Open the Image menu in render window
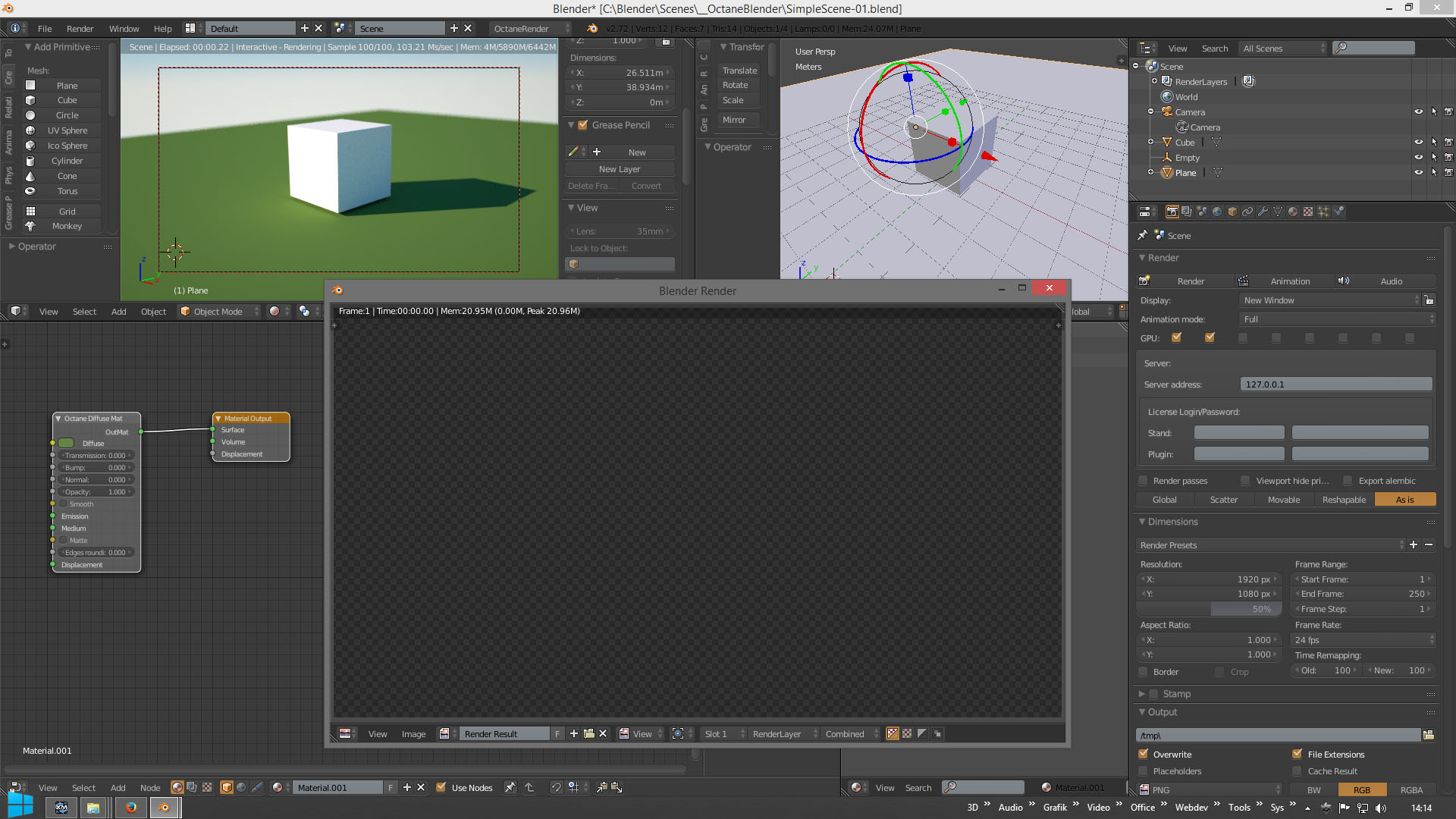The height and width of the screenshot is (819, 1456). click(x=413, y=734)
